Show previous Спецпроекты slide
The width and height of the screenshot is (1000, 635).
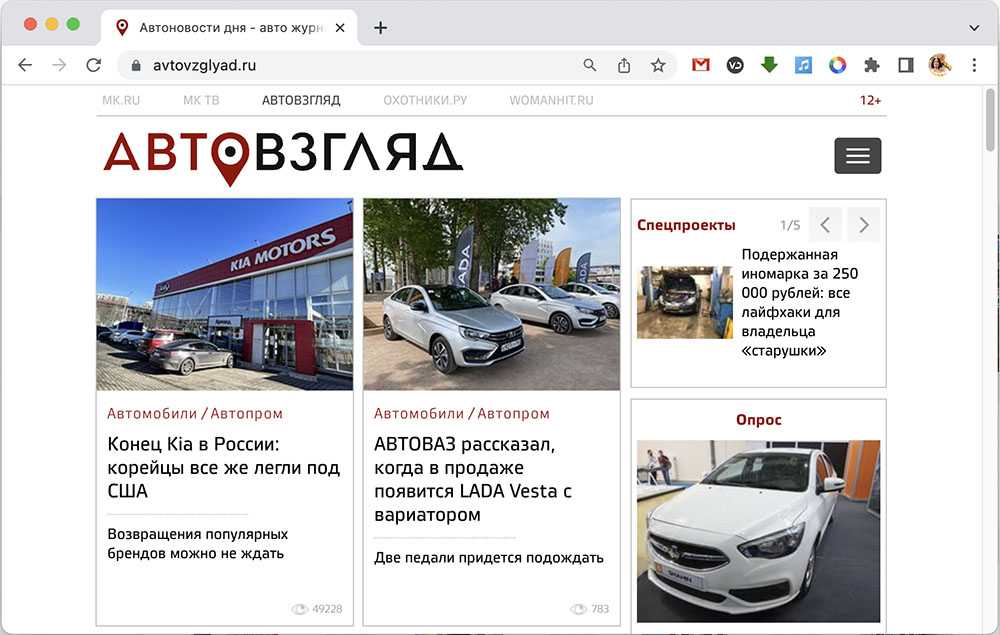point(825,225)
